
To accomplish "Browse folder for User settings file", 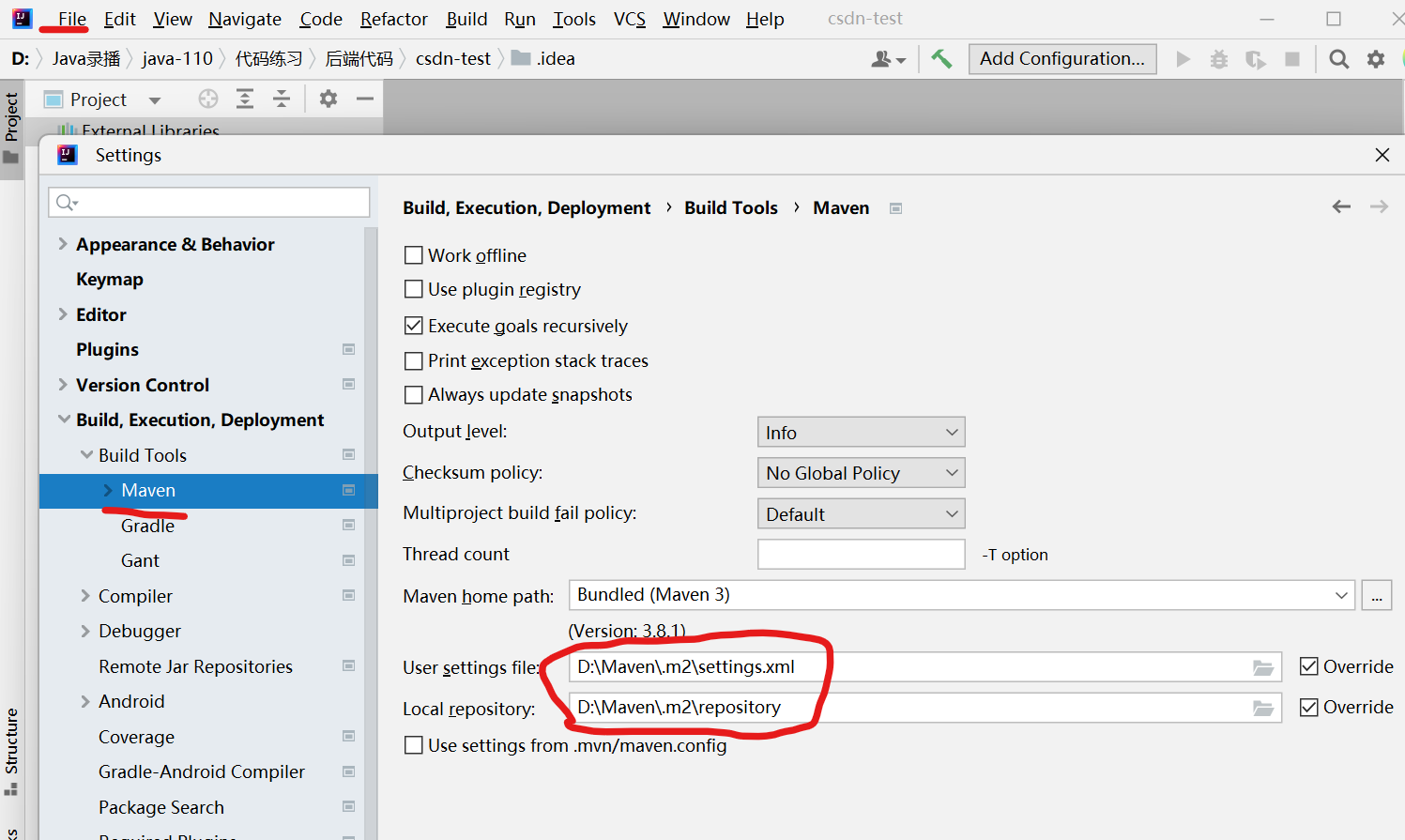I will [x=1263, y=667].
